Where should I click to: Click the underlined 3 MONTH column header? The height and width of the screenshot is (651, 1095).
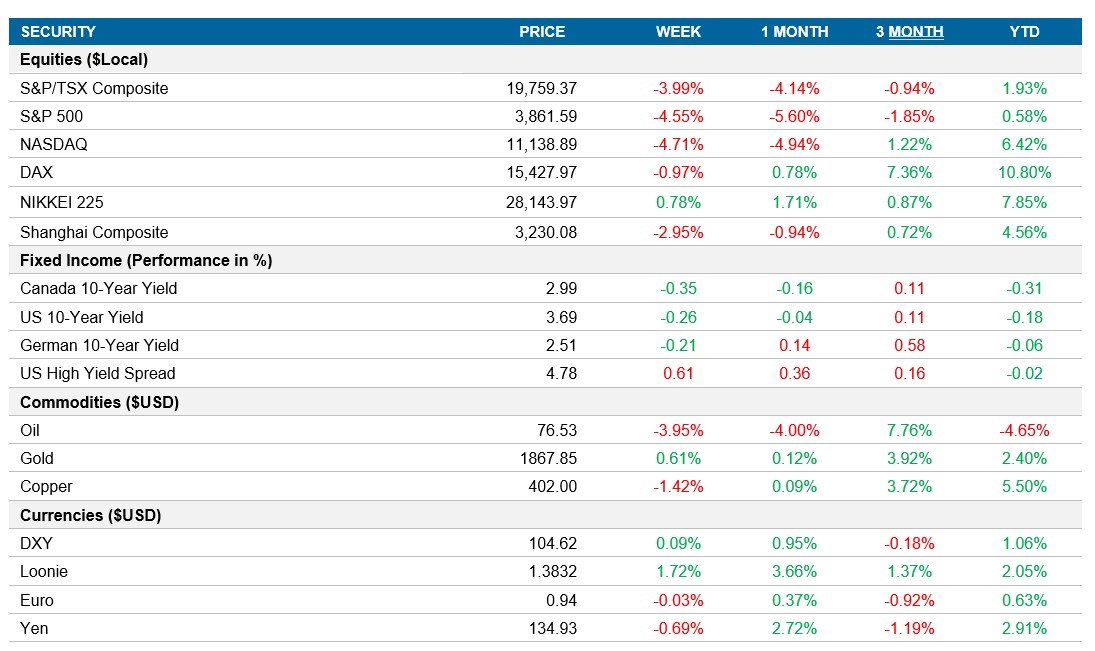pos(911,32)
